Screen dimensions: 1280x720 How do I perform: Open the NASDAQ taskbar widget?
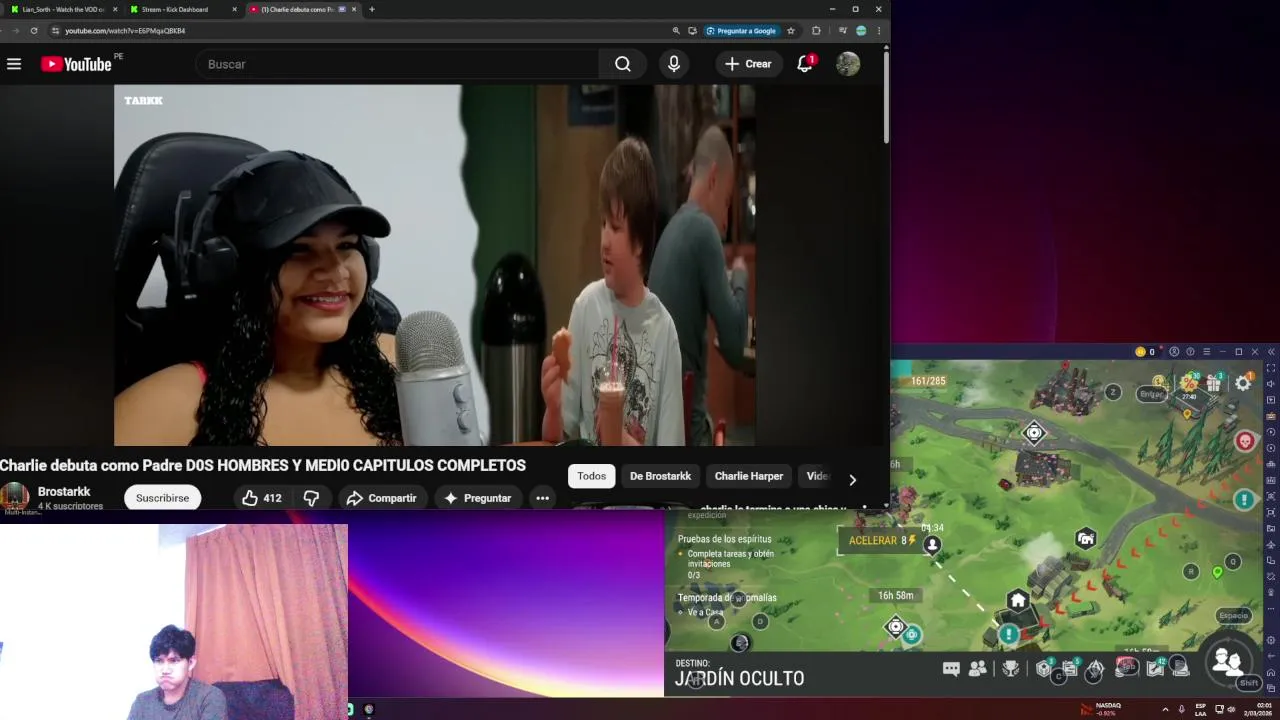pos(1100,709)
